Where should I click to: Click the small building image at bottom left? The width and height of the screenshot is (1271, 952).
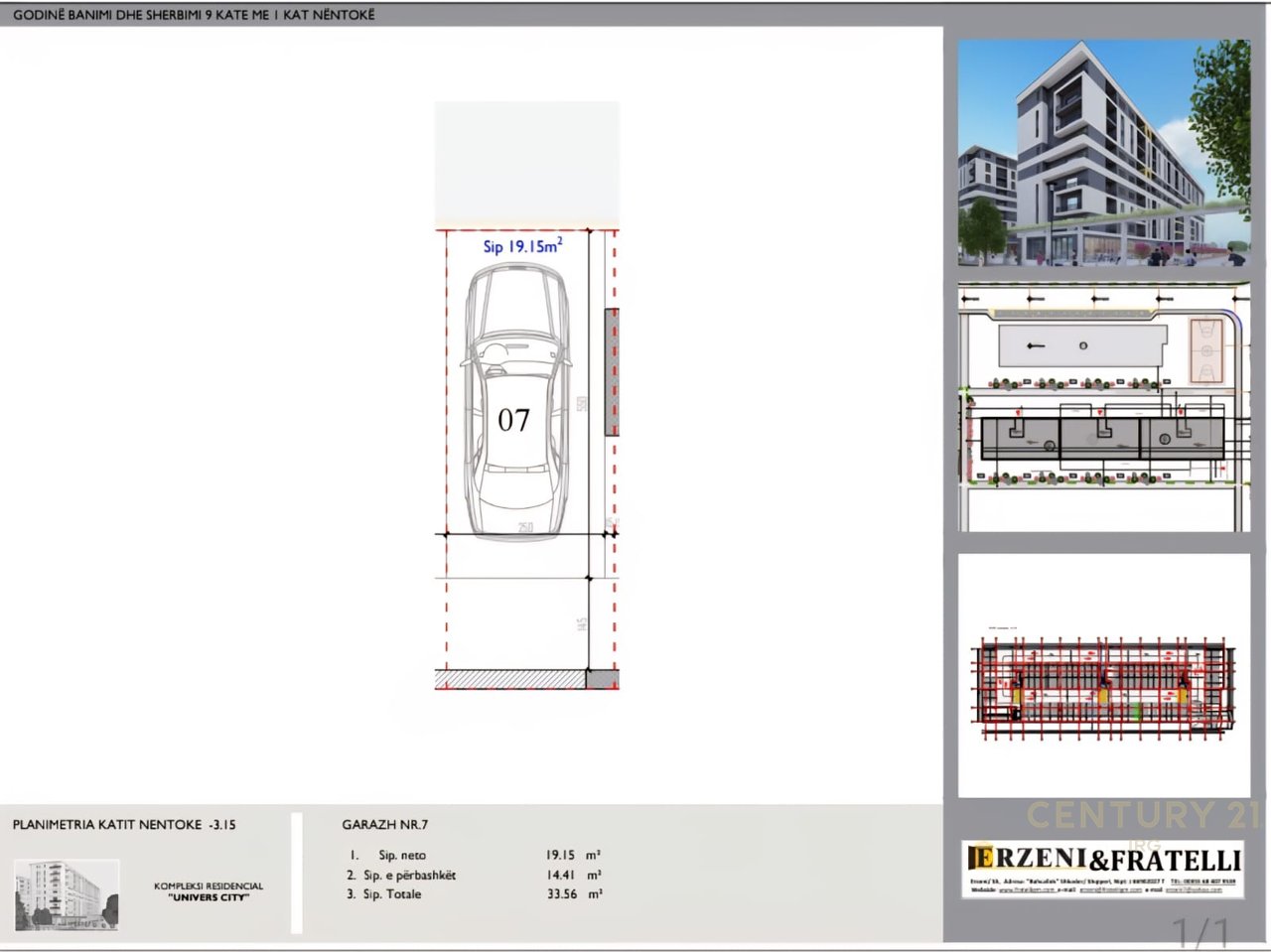pos(67,894)
